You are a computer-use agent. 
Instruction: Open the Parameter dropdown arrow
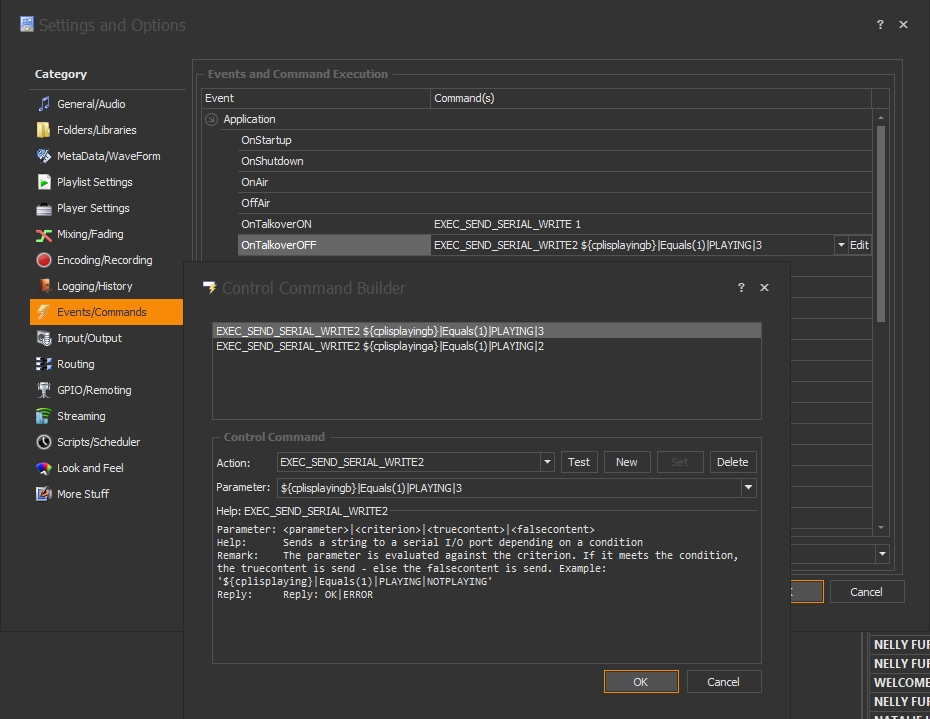pos(749,488)
